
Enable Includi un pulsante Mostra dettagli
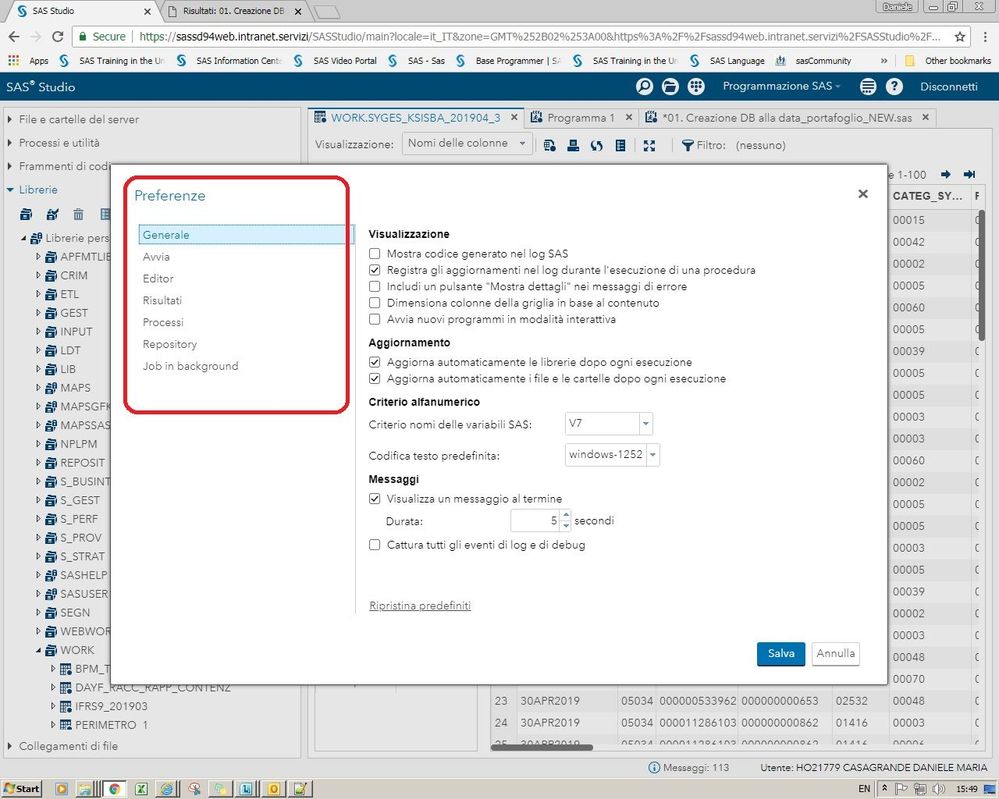click(x=375, y=287)
